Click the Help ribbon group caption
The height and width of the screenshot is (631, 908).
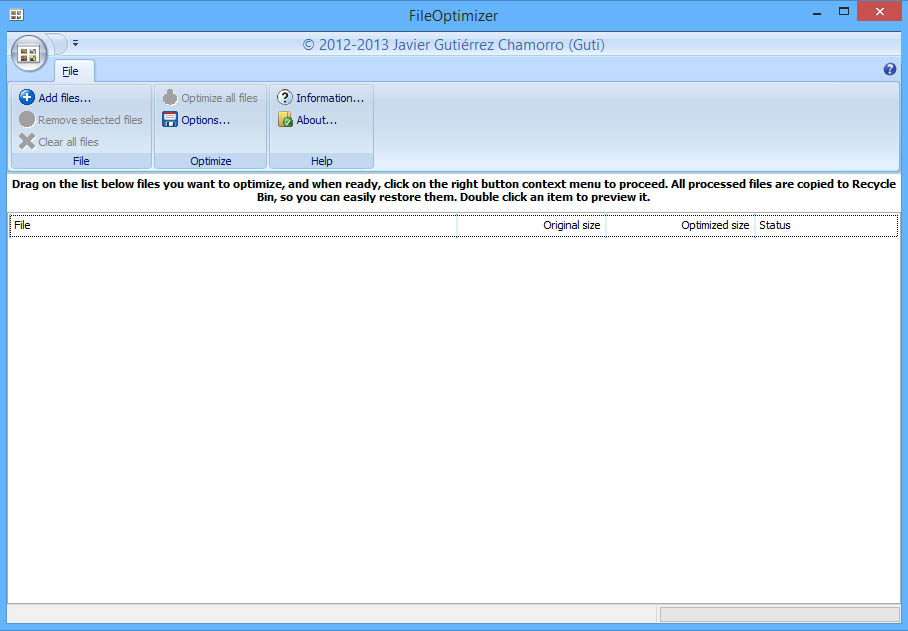point(321,161)
